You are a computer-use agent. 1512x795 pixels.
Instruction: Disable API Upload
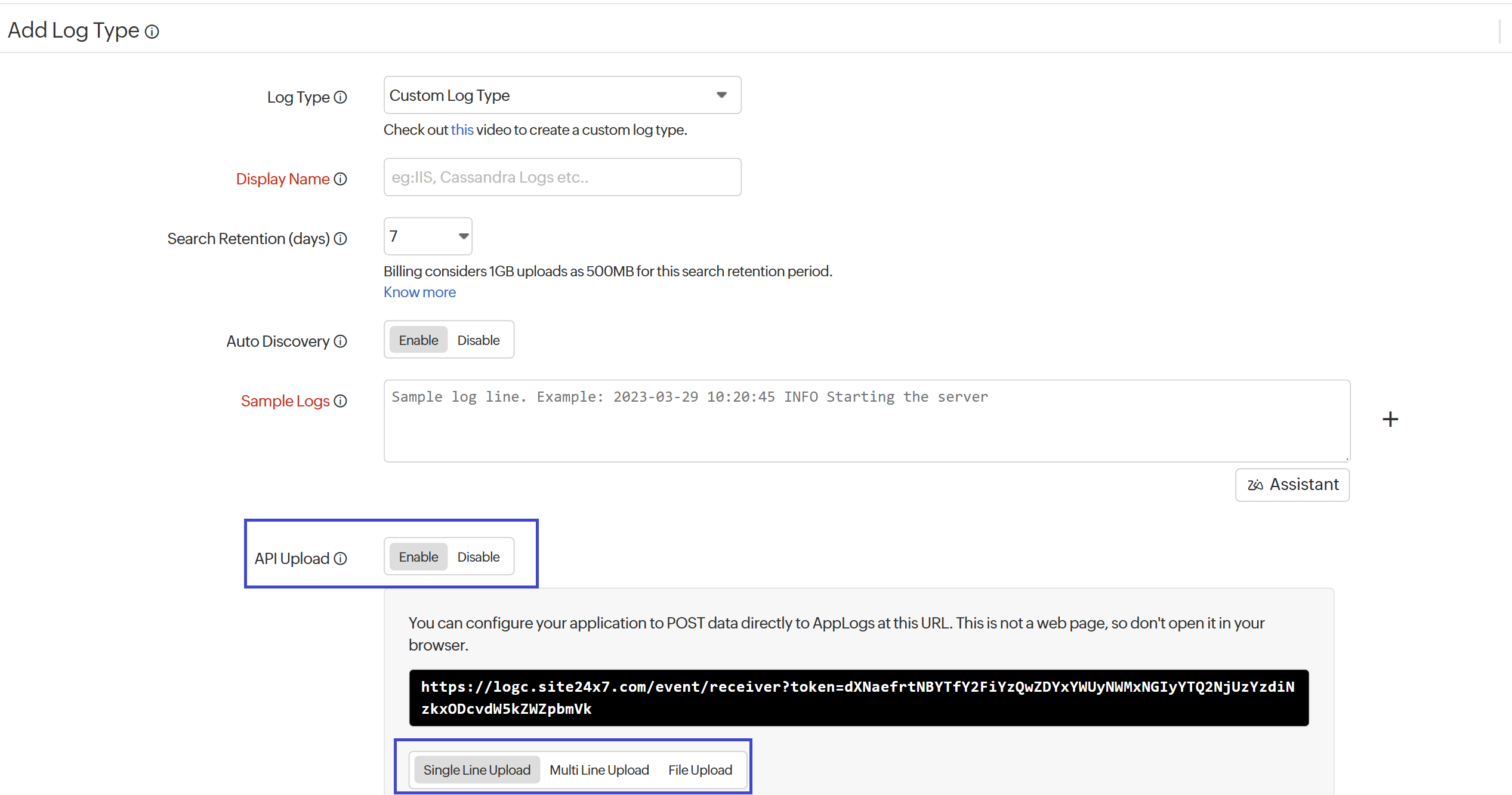tap(479, 557)
